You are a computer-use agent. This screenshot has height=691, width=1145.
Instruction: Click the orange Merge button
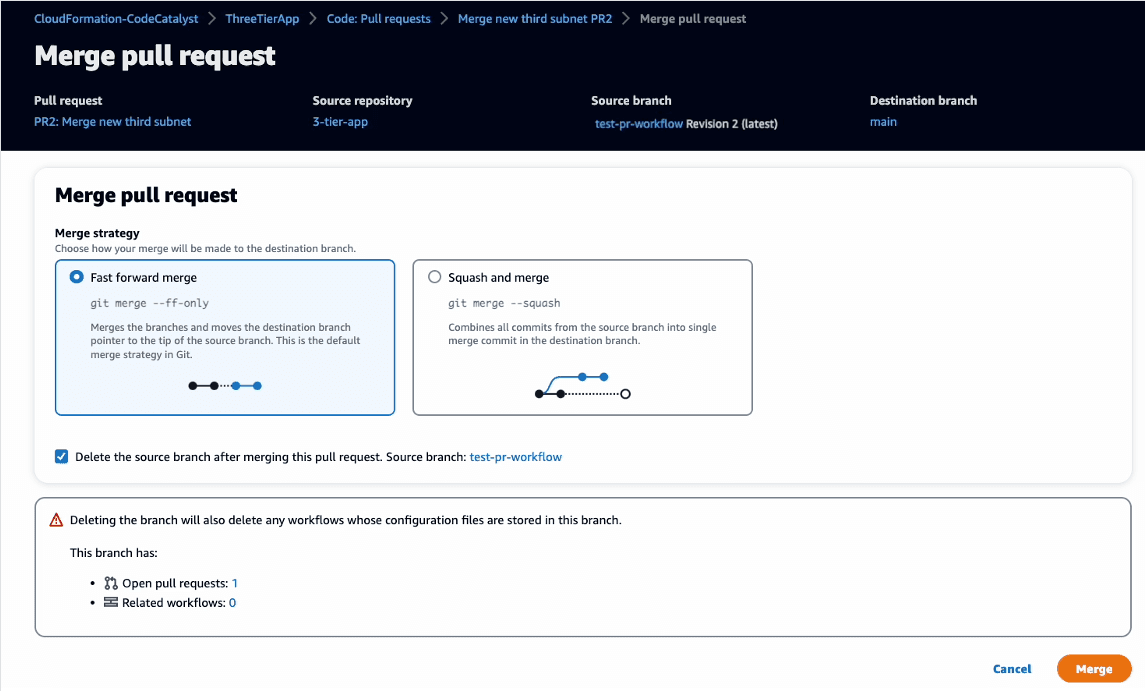click(x=1094, y=668)
